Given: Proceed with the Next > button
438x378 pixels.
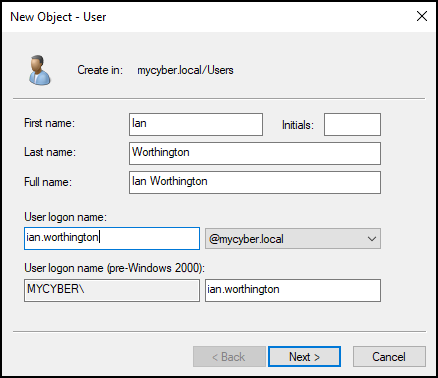Looking at the screenshot, I should tap(304, 357).
